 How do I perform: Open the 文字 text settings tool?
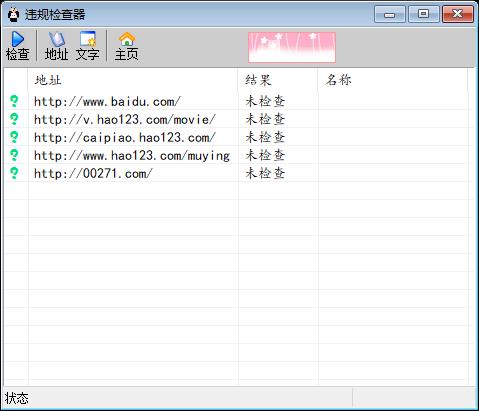(87, 46)
